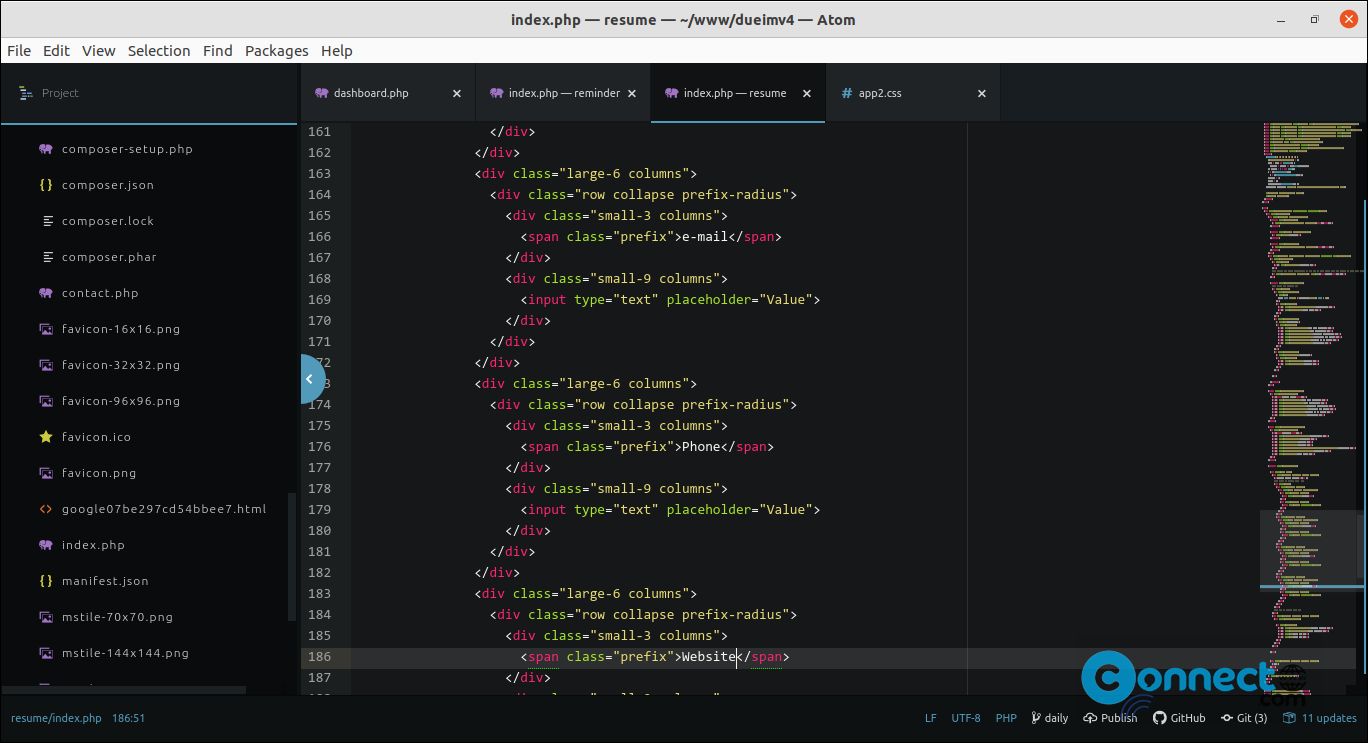Collapse the tree view with the chevron handle
1368x743 pixels.
(x=311, y=378)
